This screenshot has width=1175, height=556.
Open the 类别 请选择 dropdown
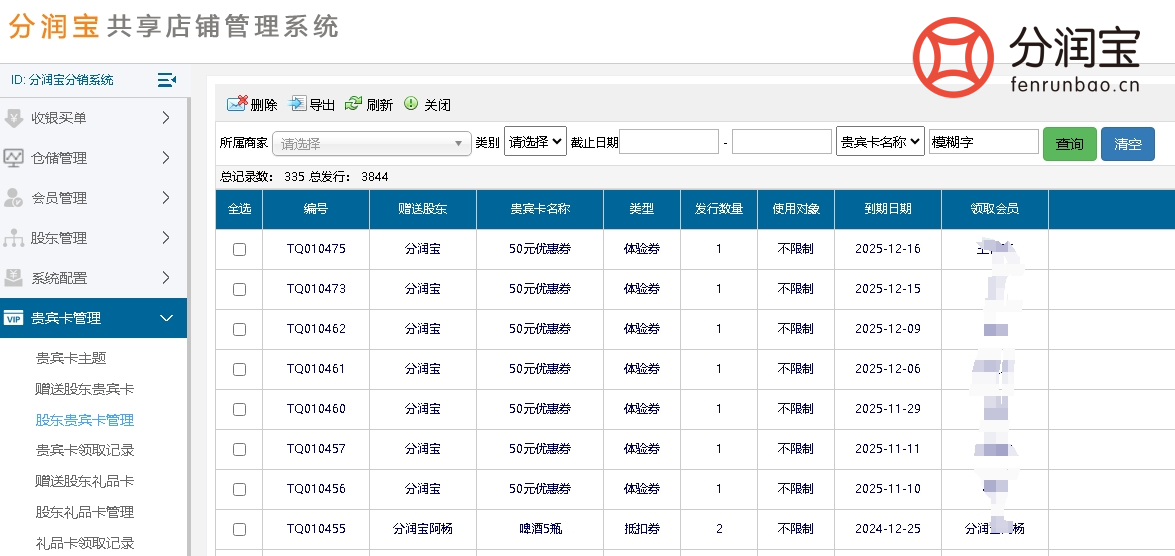535,142
